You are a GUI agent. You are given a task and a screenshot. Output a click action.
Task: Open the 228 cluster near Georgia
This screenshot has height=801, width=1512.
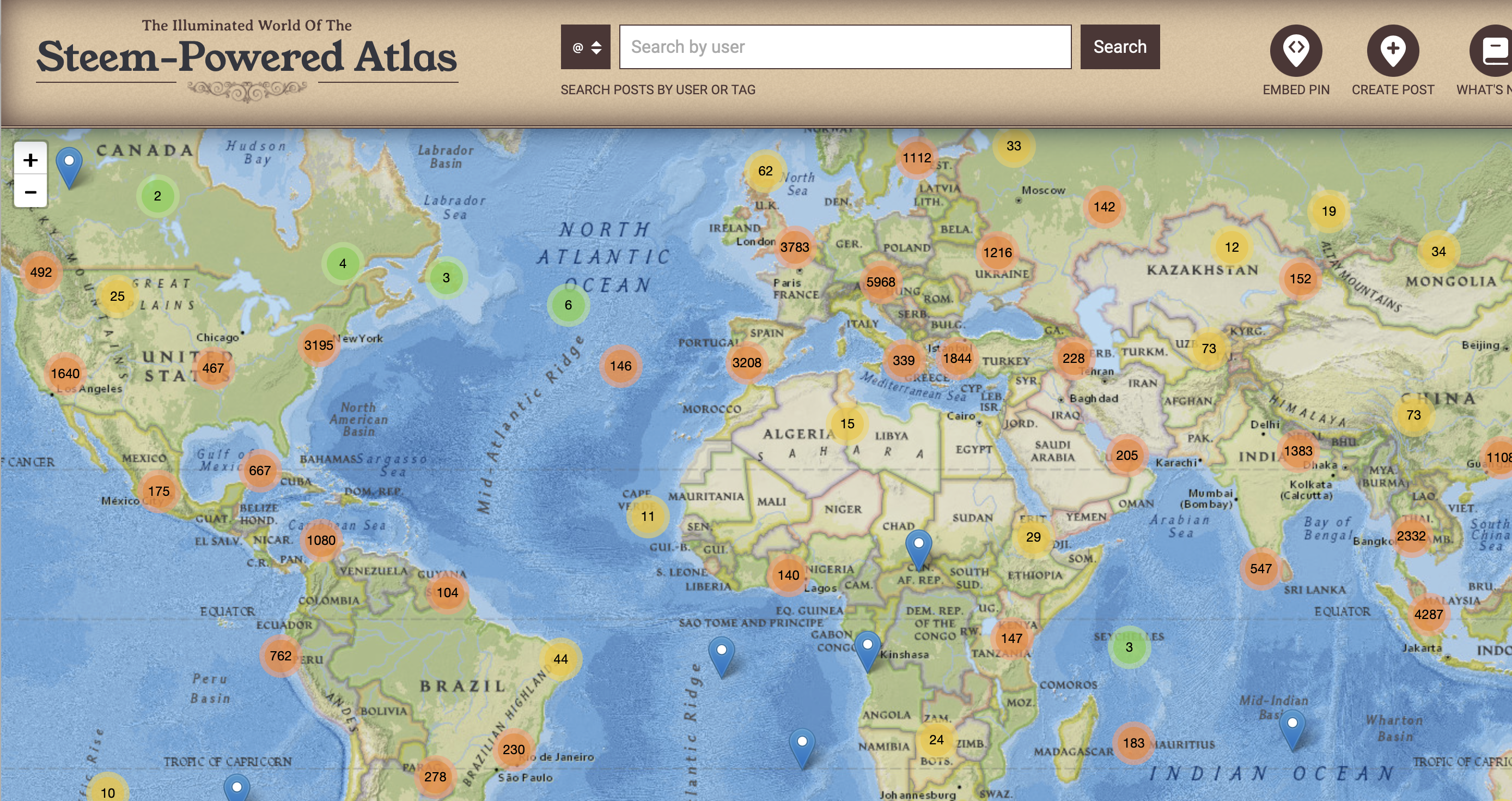(x=1074, y=358)
